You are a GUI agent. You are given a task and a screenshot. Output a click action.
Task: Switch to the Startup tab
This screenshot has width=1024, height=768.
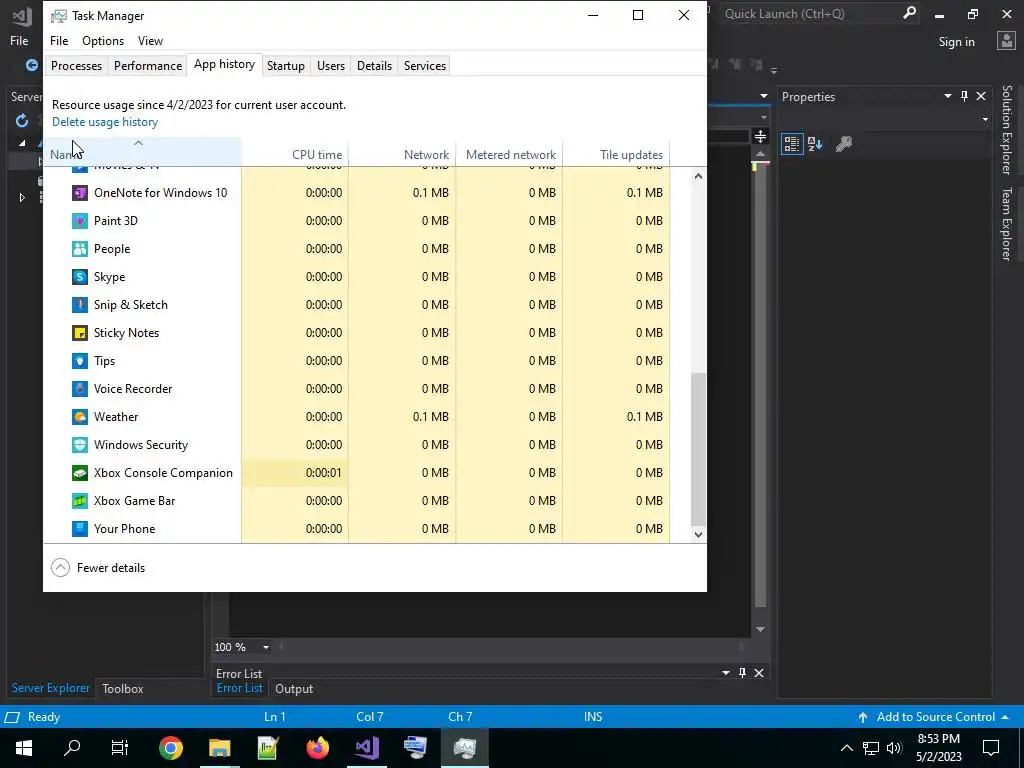click(x=286, y=66)
